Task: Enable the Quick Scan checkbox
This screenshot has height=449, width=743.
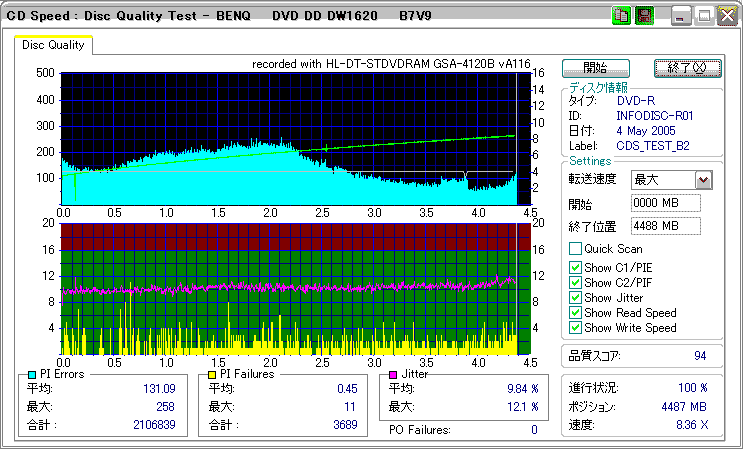Action: point(575,249)
